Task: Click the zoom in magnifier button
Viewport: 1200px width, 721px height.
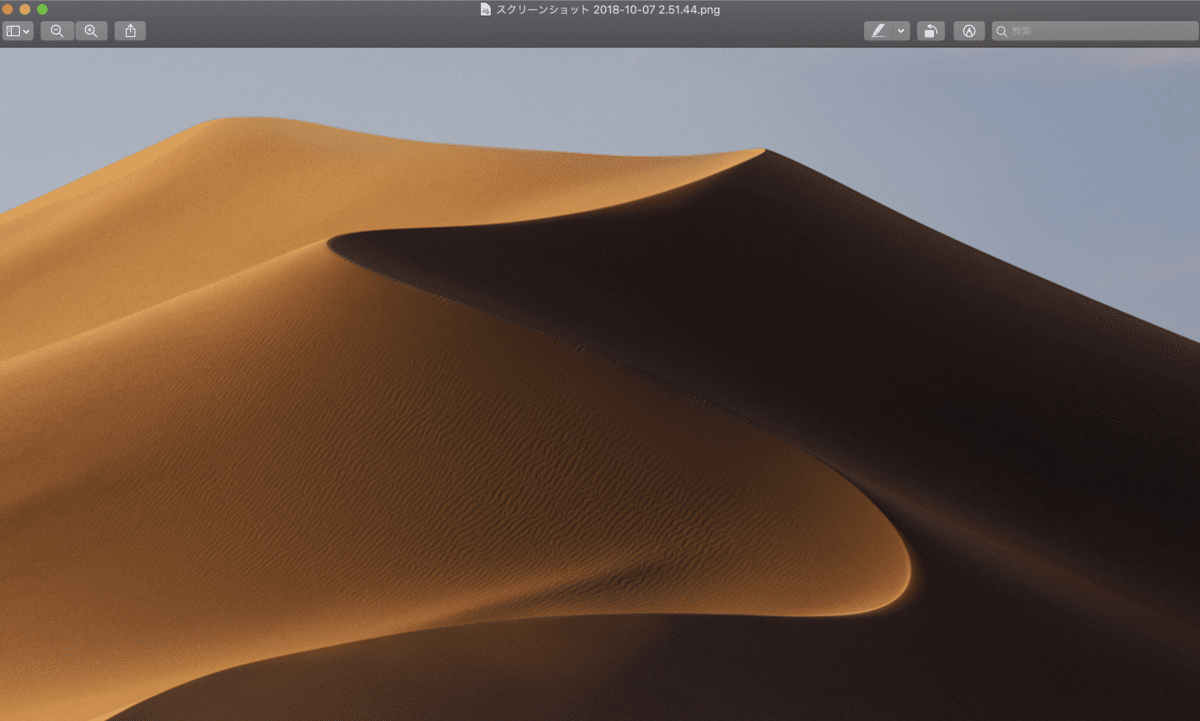Action: point(91,31)
